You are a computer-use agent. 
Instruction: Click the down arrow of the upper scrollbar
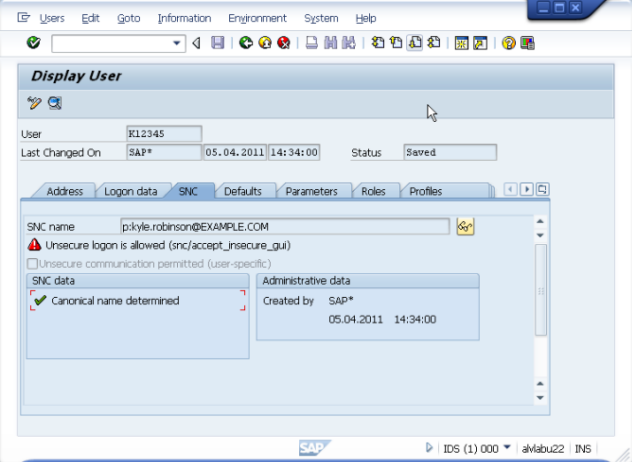pos(541,235)
